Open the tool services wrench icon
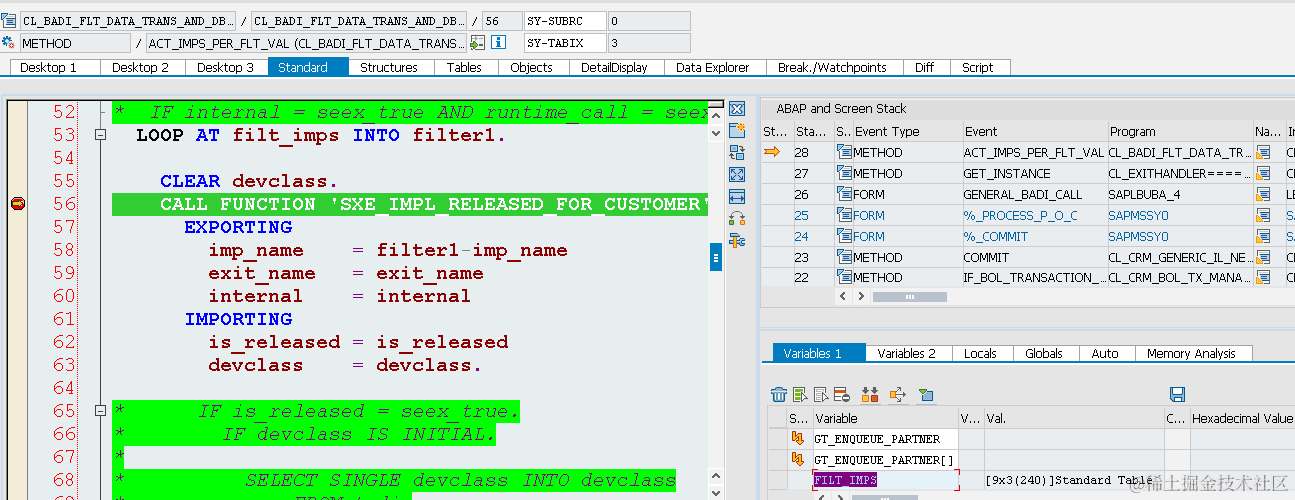 coord(737,241)
